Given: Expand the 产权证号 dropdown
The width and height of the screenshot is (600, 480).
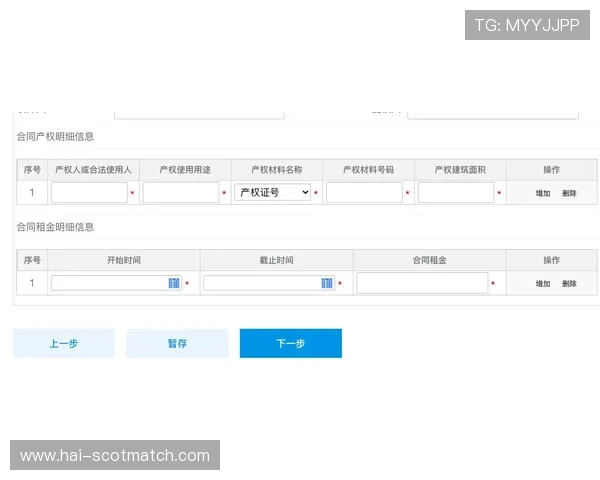Looking at the screenshot, I should [272, 192].
